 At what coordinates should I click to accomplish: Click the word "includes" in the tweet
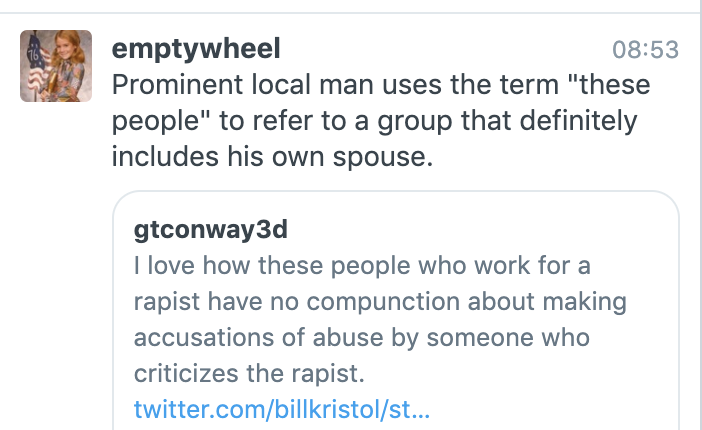click(x=166, y=157)
